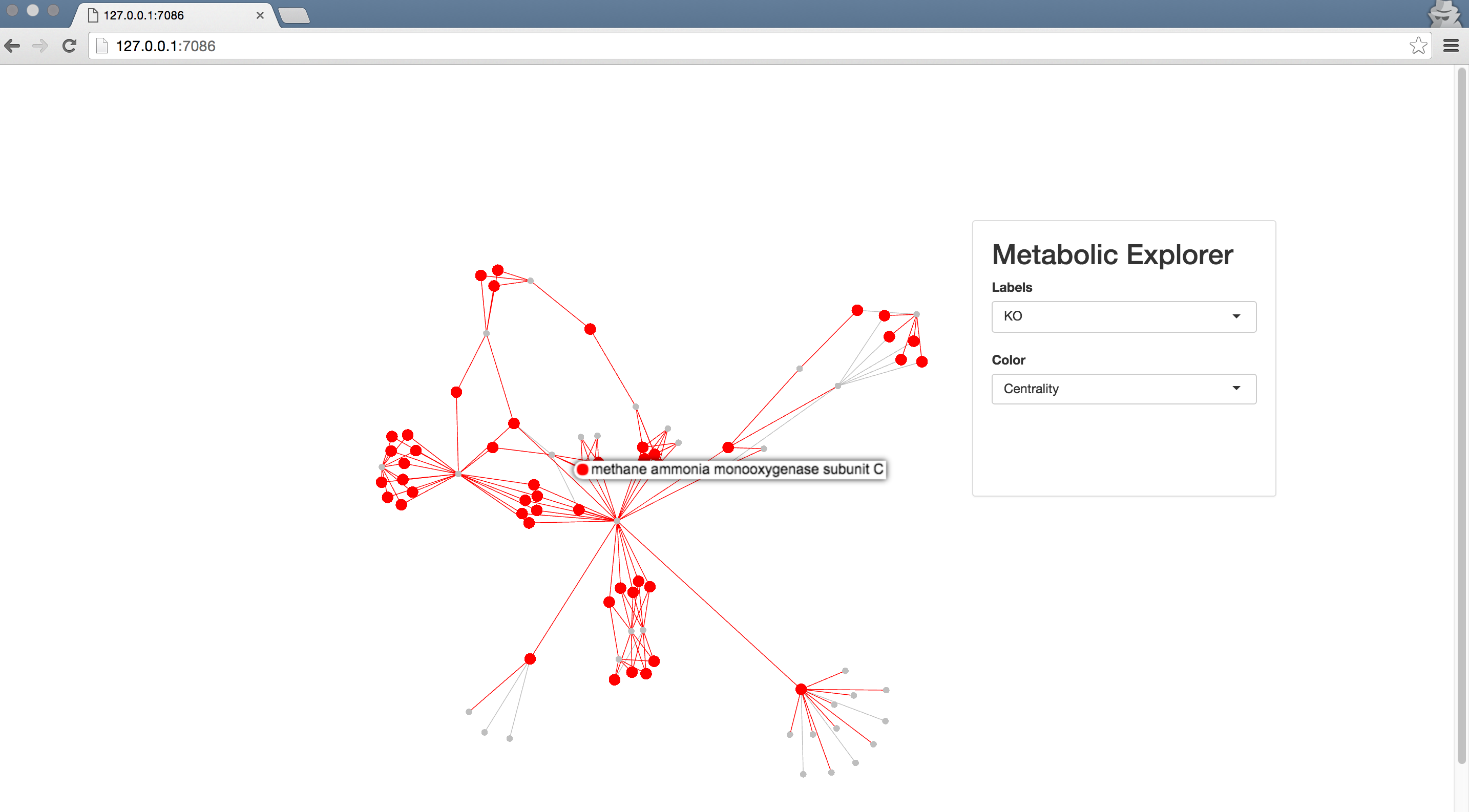
Task: Open the Chrome hamburger menu
Action: [1451, 46]
